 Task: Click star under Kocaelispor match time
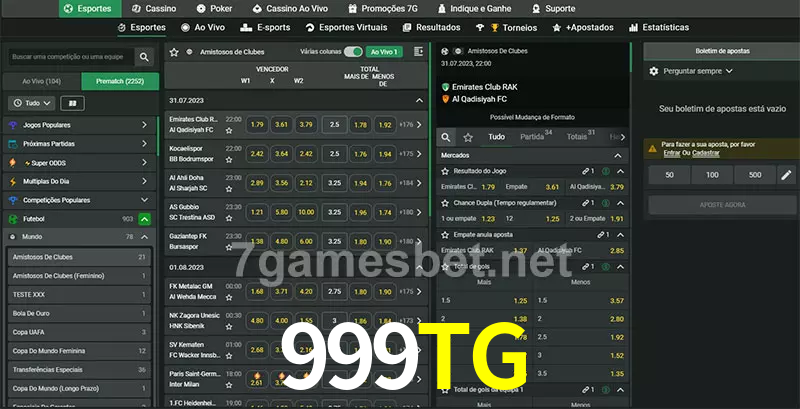tap(229, 160)
